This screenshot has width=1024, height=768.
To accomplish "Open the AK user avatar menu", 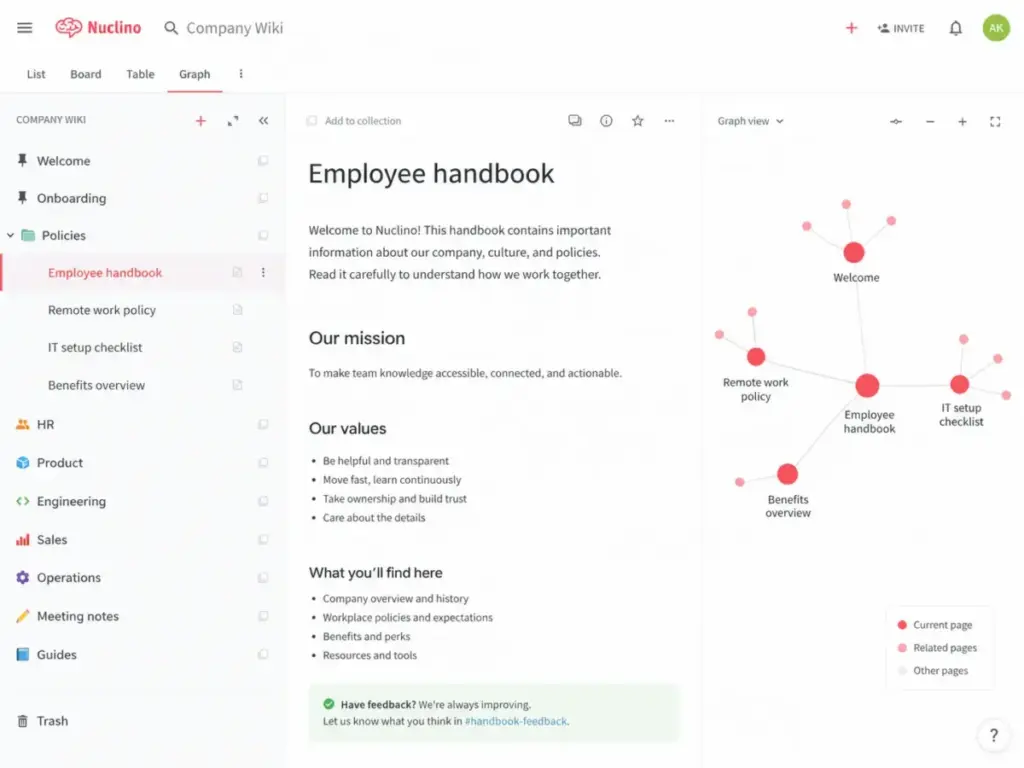I will 996,28.
